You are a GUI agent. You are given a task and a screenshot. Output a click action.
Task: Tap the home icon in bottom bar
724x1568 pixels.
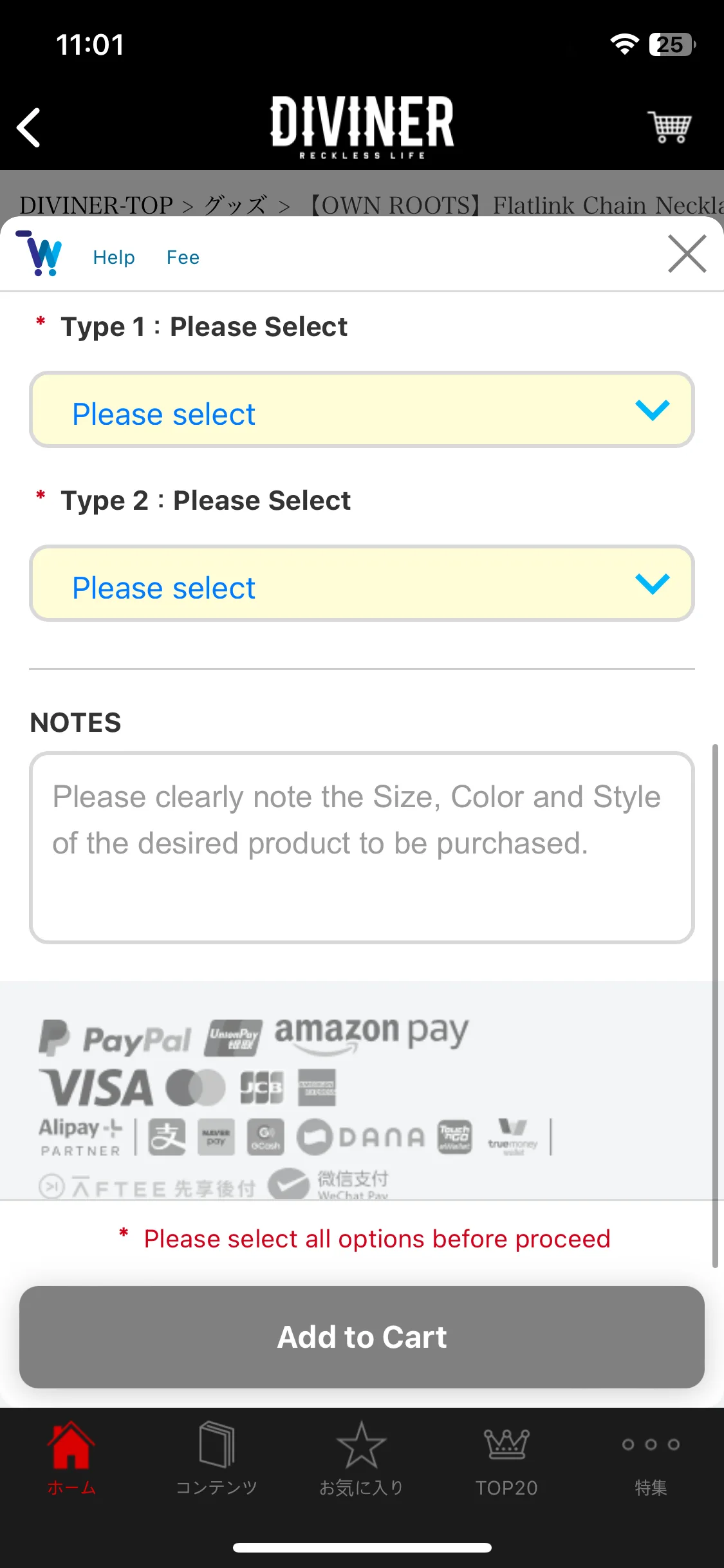tap(71, 1459)
